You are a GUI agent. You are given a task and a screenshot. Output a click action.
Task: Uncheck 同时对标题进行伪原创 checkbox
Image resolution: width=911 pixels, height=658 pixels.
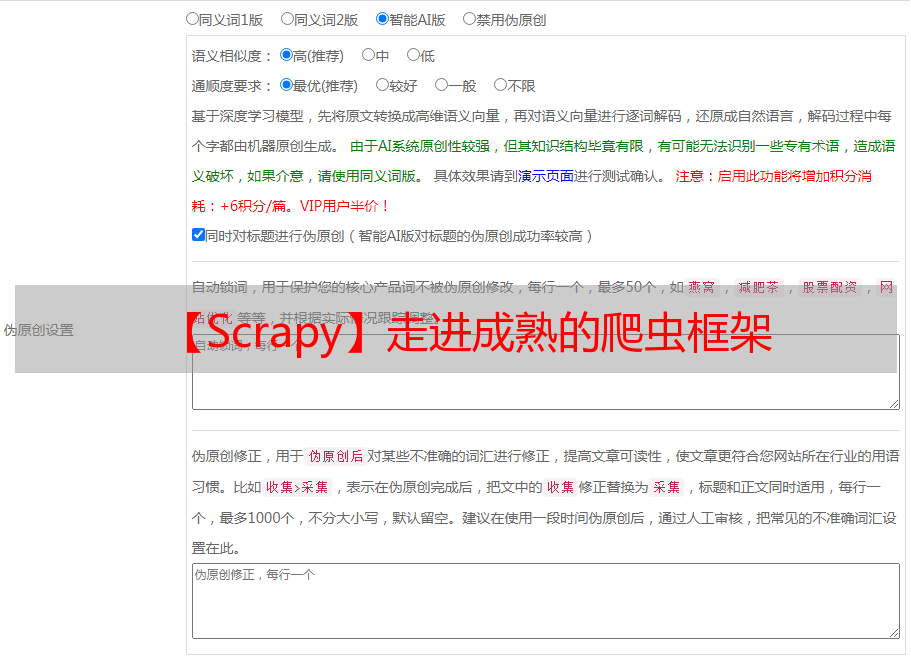tap(198, 235)
